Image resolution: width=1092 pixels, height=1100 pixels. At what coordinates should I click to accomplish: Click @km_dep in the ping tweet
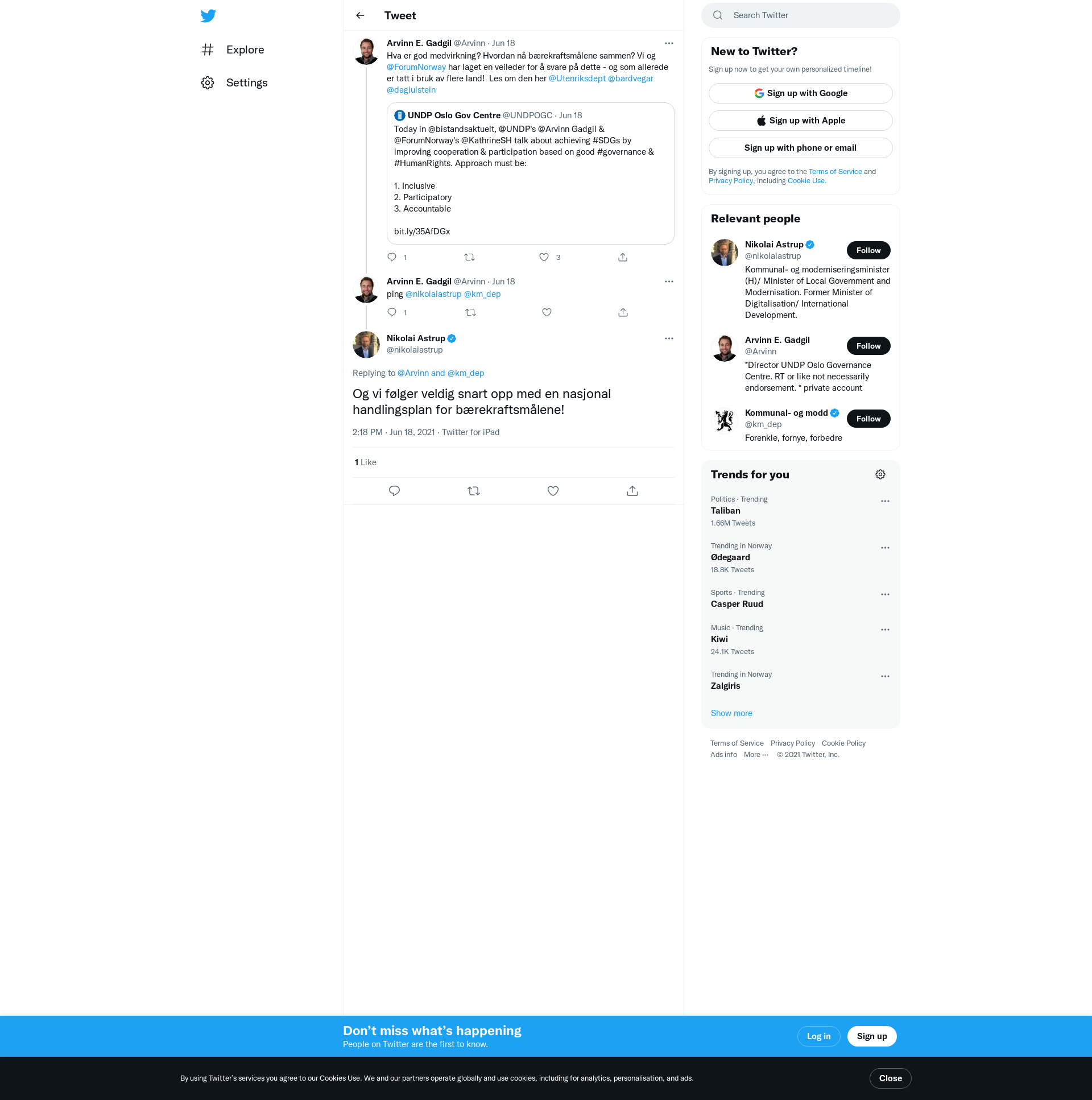tap(482, 295)
